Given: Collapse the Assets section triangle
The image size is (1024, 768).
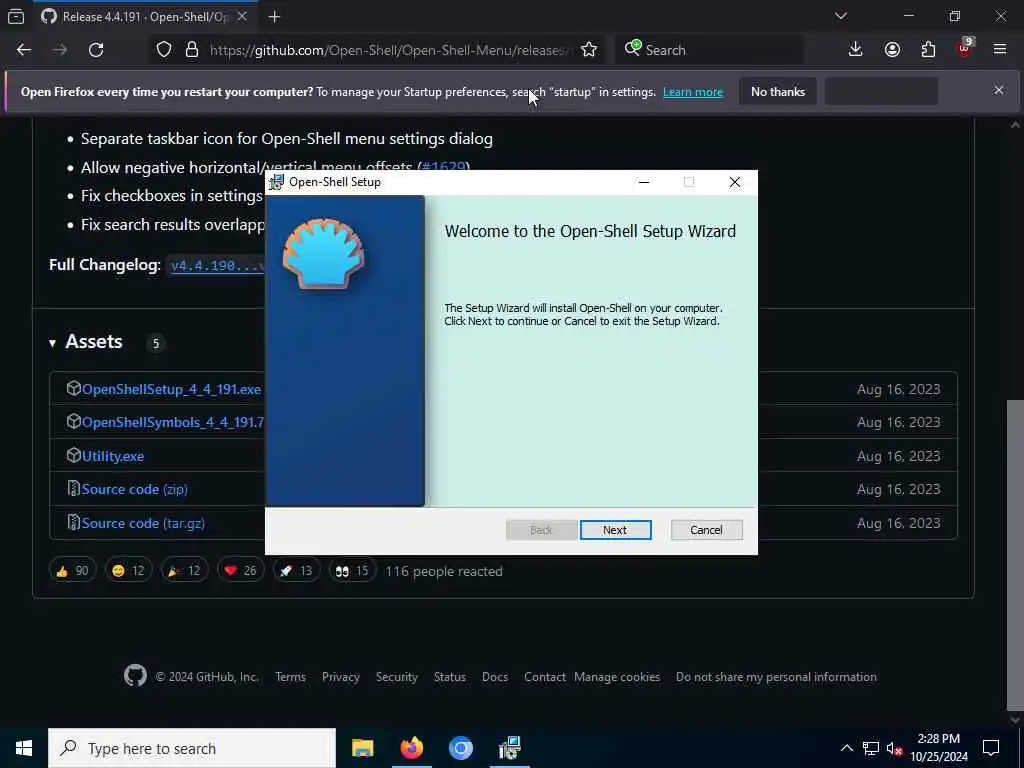Looking at the screenshot, I should tap(52, 343).
